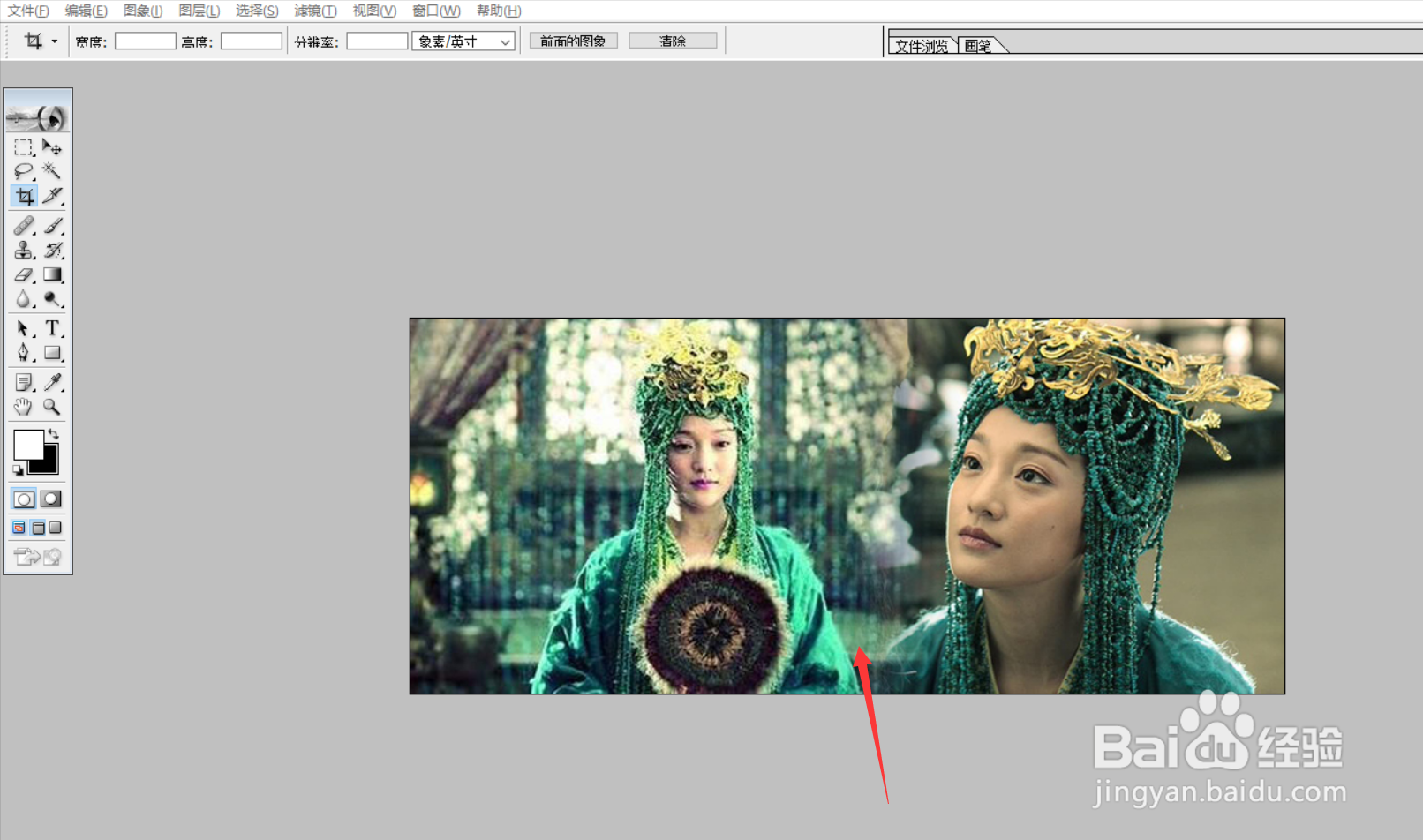Switch to the 画笔 tab
The image size is (1423, 840).
tap(978, 46)
